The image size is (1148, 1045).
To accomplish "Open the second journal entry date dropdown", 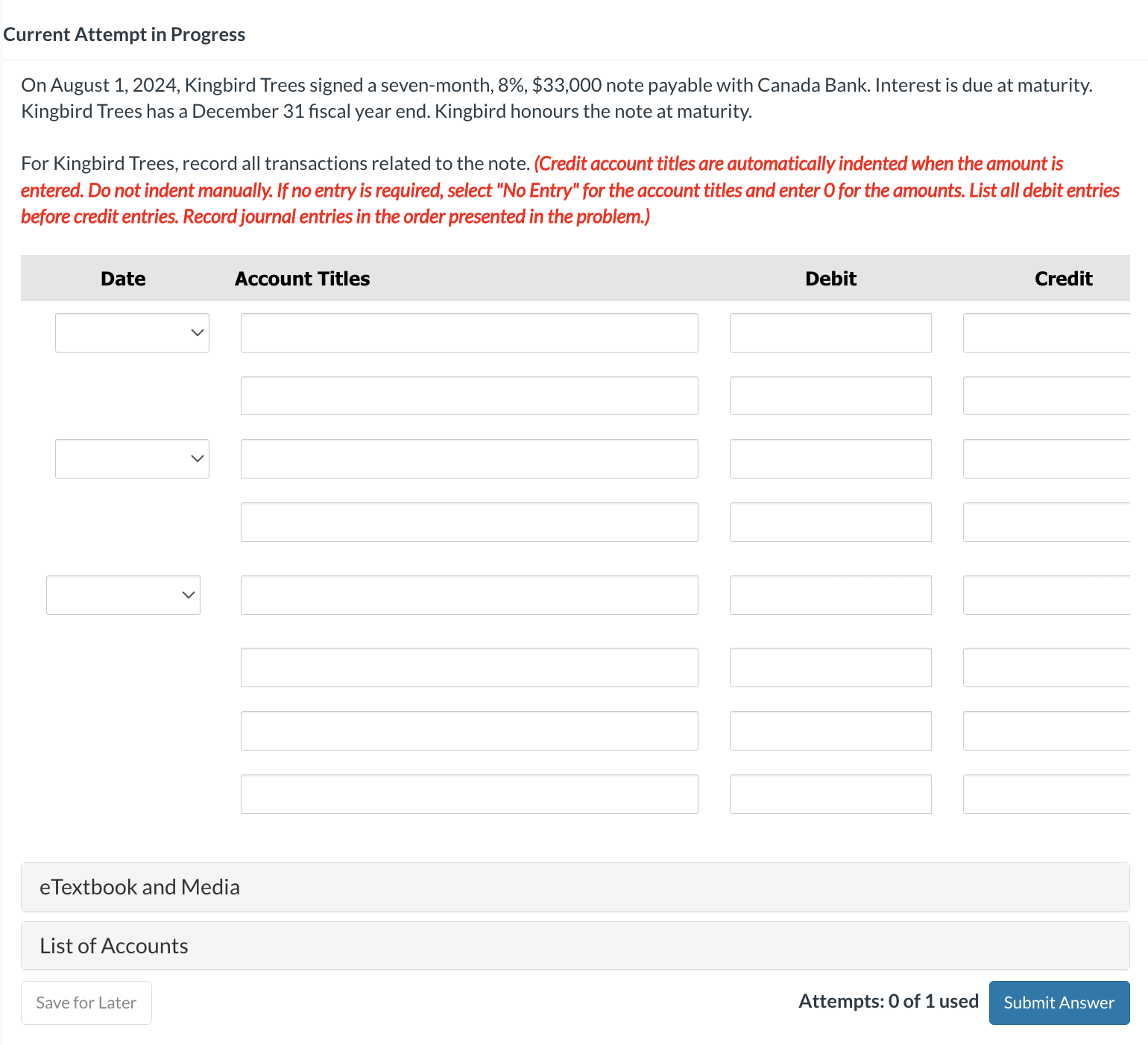I will click(132, 458).
